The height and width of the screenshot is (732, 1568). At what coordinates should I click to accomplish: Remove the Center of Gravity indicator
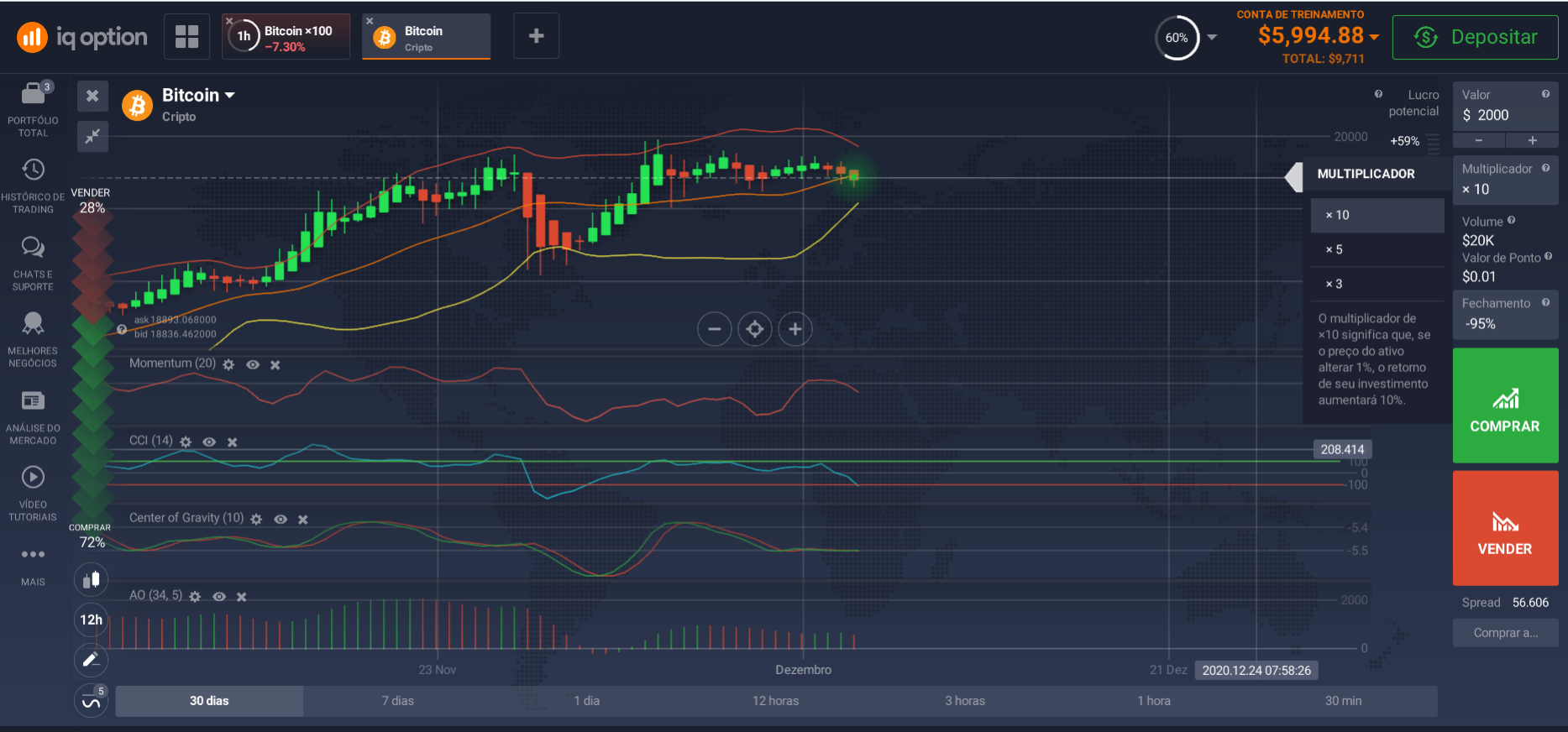(x=303, y=520)
